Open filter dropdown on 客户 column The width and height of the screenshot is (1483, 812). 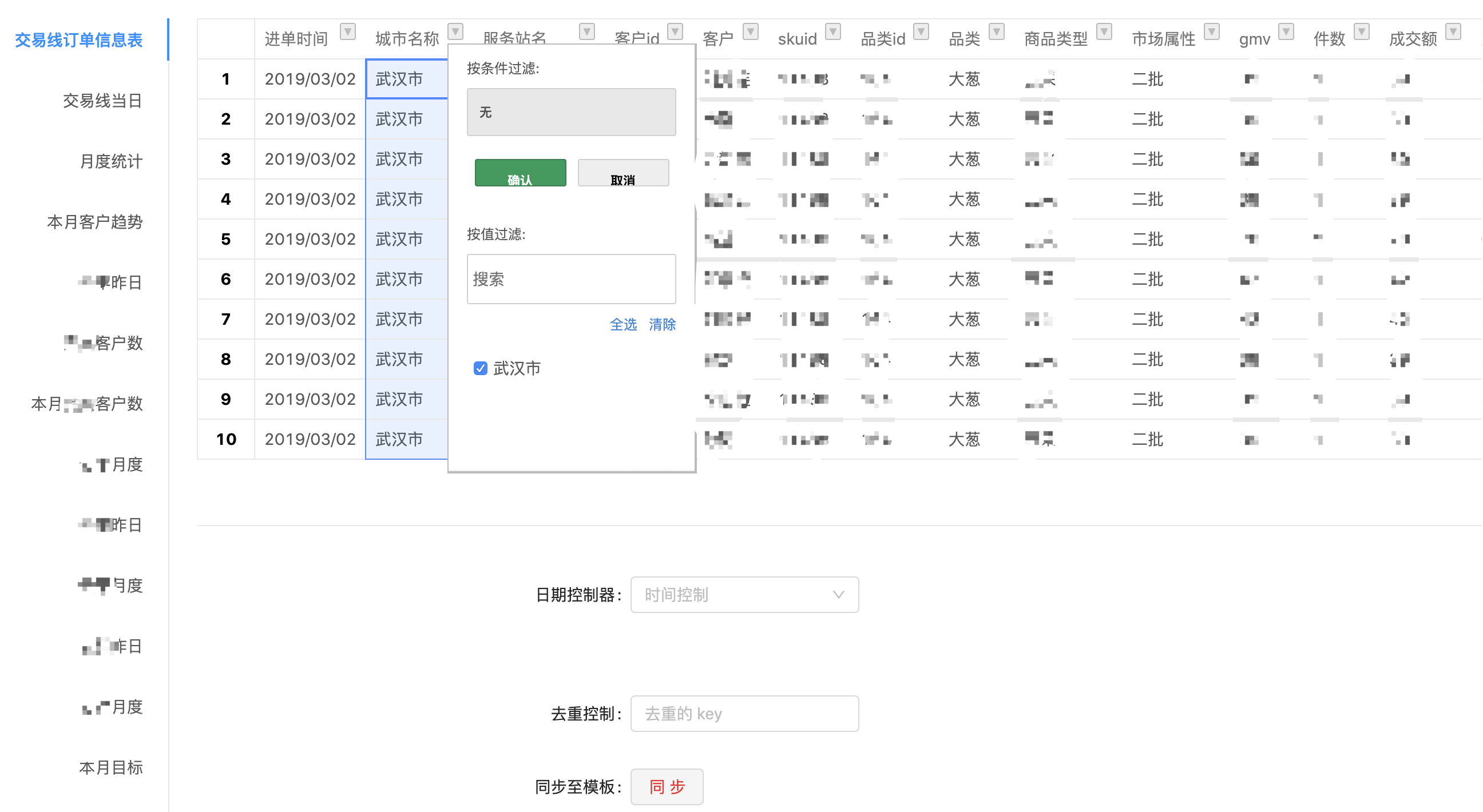click(x=750, y=31)
